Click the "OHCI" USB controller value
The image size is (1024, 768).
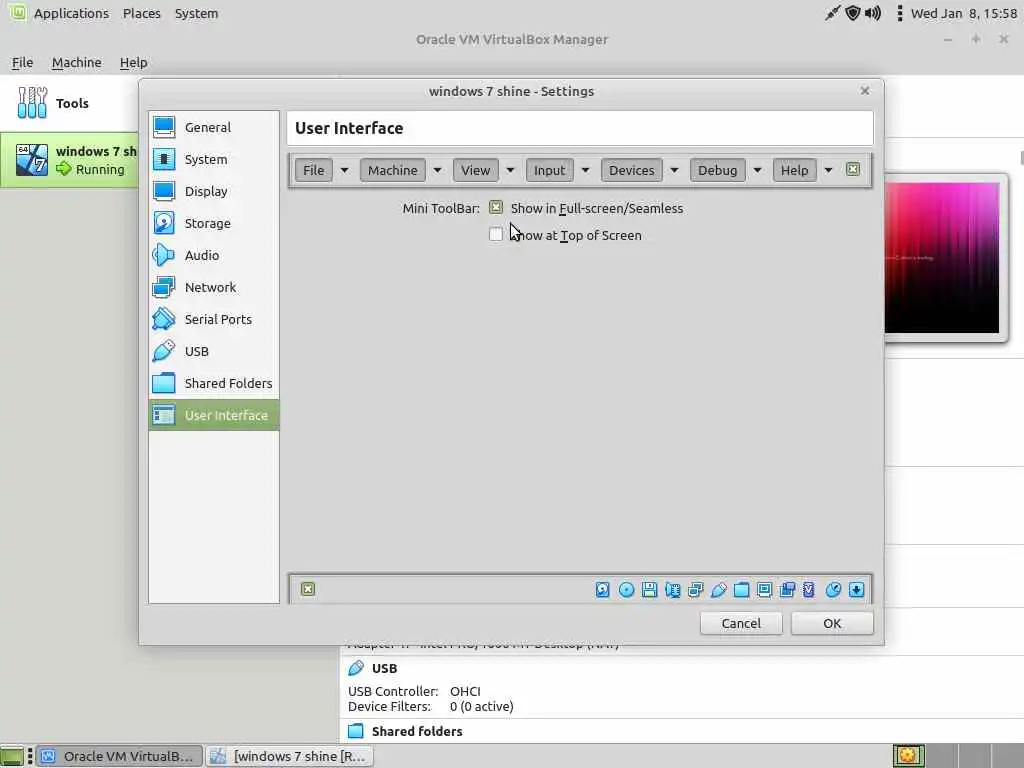pos(465,691)
